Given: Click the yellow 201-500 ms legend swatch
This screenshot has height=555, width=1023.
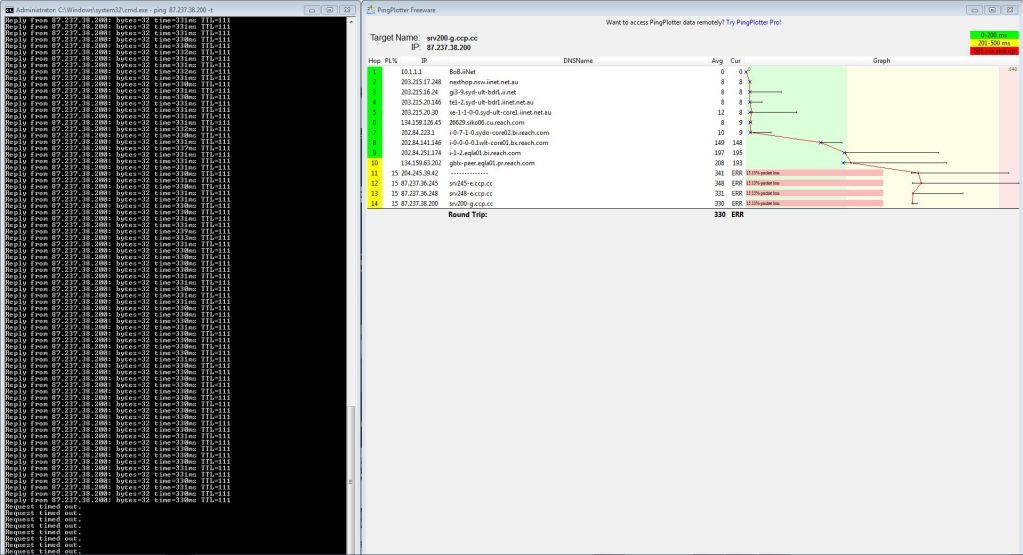Looking at the screenshot, I should click(x=994, y=43).
